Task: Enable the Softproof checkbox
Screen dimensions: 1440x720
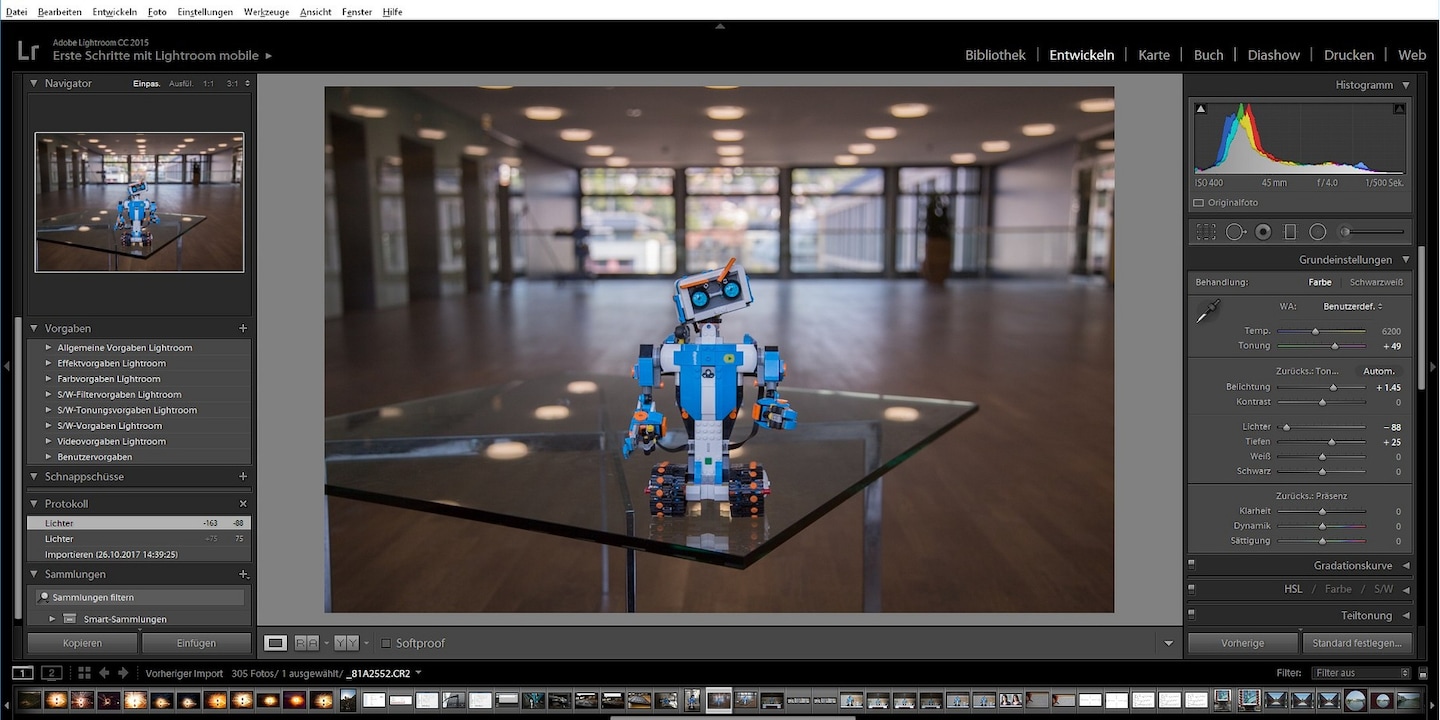Action: 386,643
